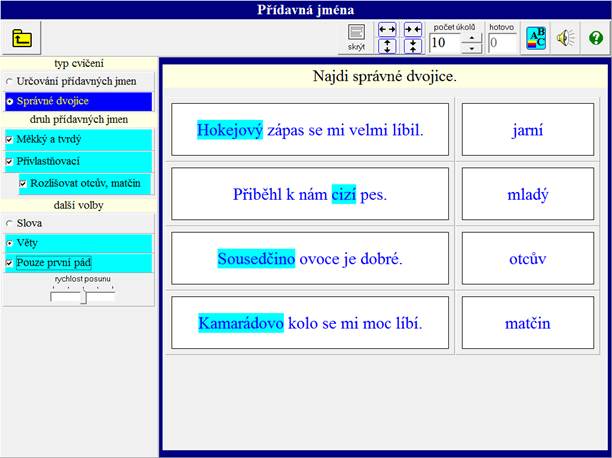Toggle Pouze první pád checkbox
The image size is (612, 458).
coord(78,263)
